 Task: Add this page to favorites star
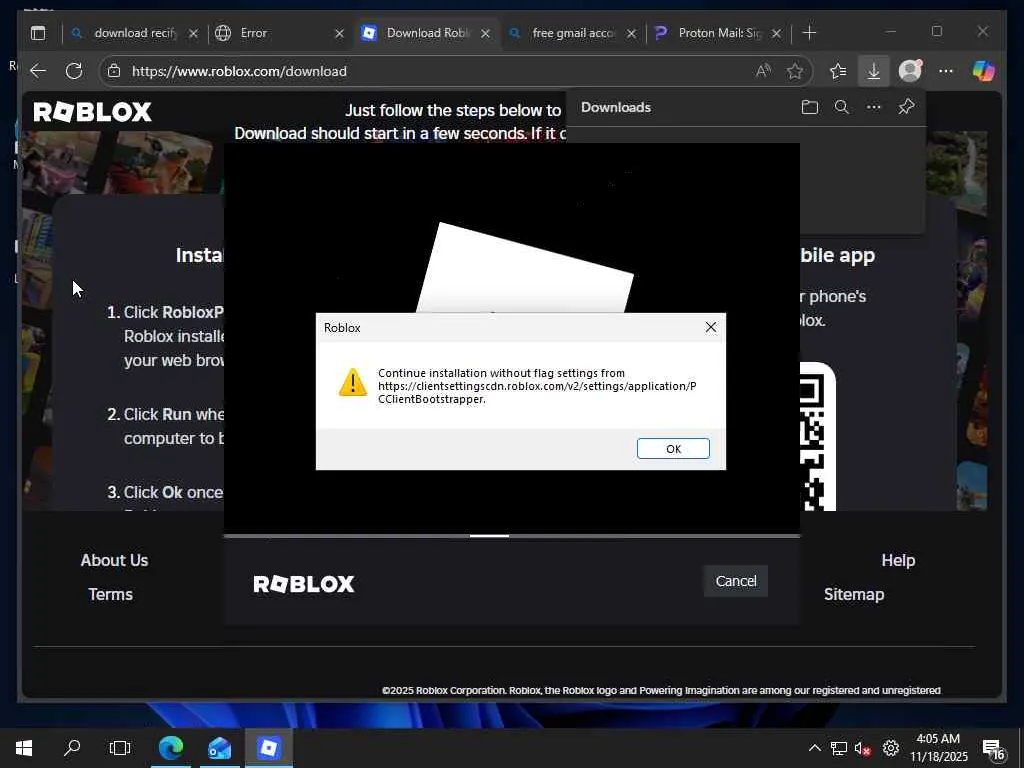point(795,71)
